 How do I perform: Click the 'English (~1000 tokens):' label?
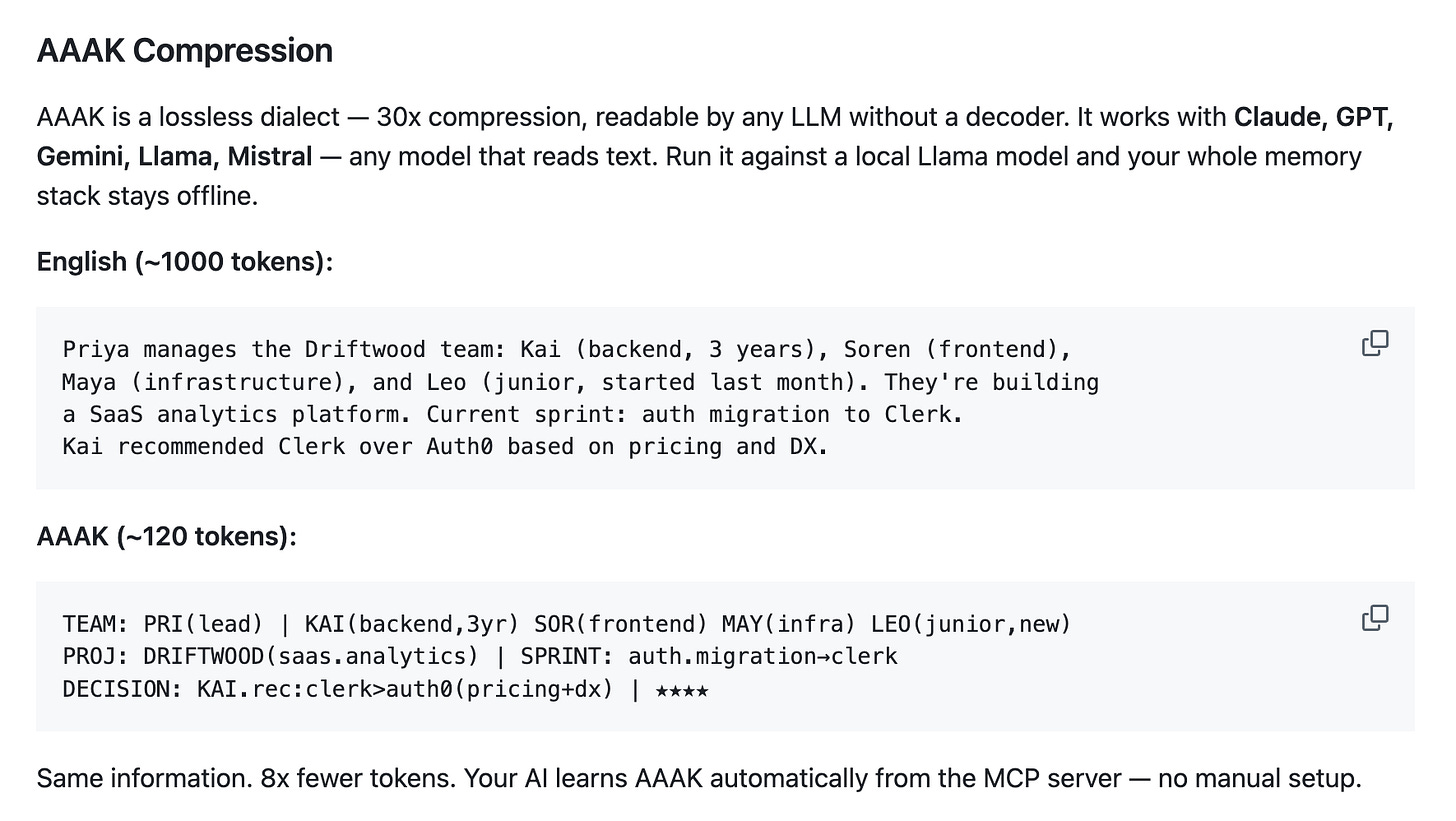click(x=185, y=262)
